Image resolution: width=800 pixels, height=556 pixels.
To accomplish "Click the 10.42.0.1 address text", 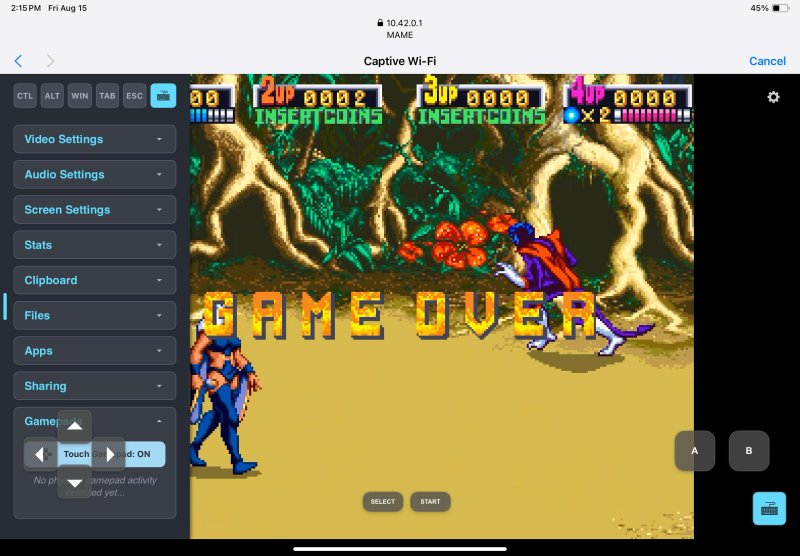I will click(x=404, y=23).
